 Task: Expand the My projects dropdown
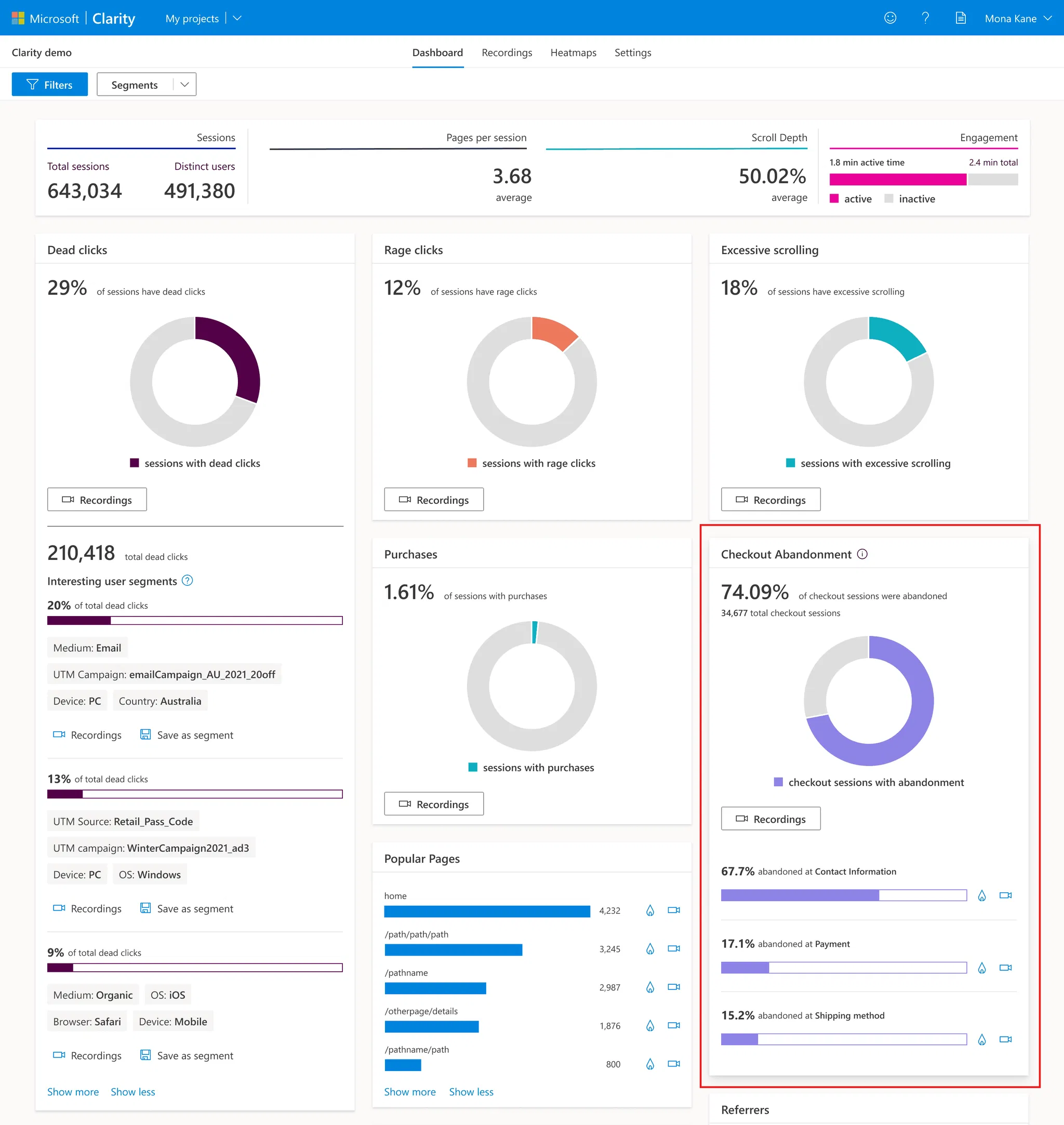237,18
